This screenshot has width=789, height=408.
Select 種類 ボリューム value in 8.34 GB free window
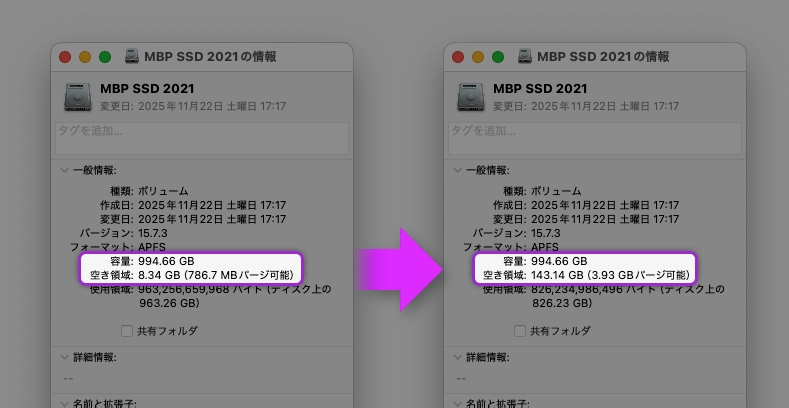click(163, 191)
